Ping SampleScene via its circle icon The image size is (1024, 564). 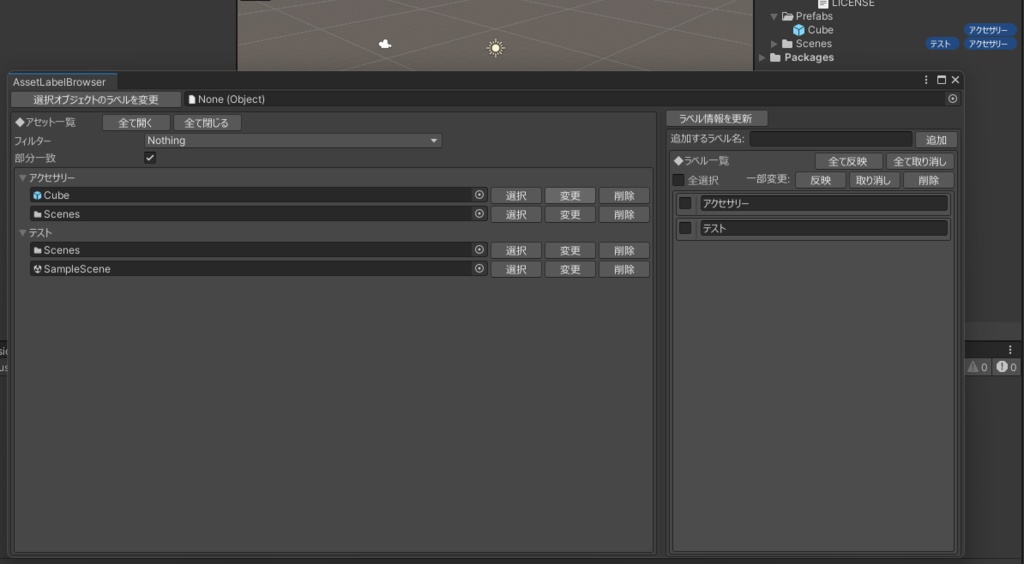(x=479, y=269)
